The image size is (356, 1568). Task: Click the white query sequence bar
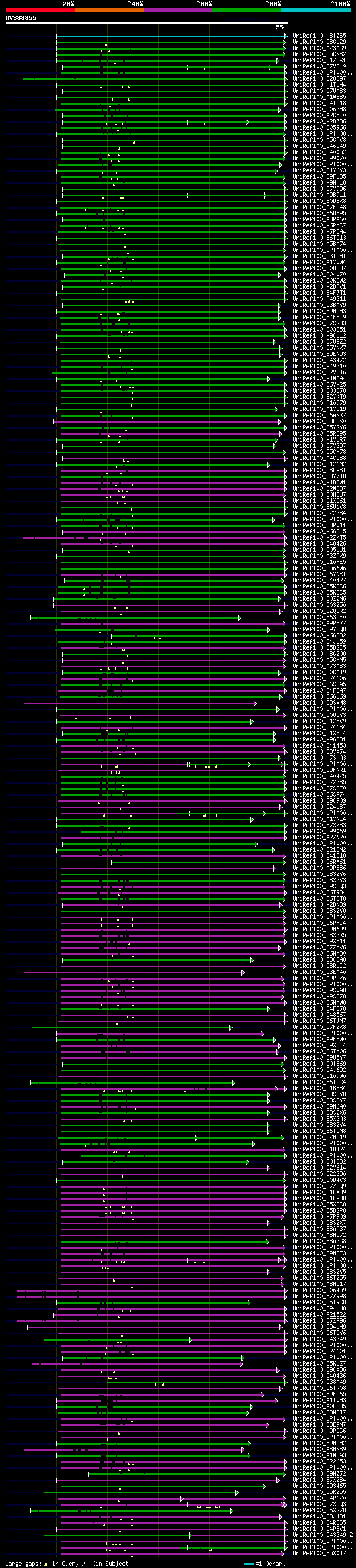147,22
